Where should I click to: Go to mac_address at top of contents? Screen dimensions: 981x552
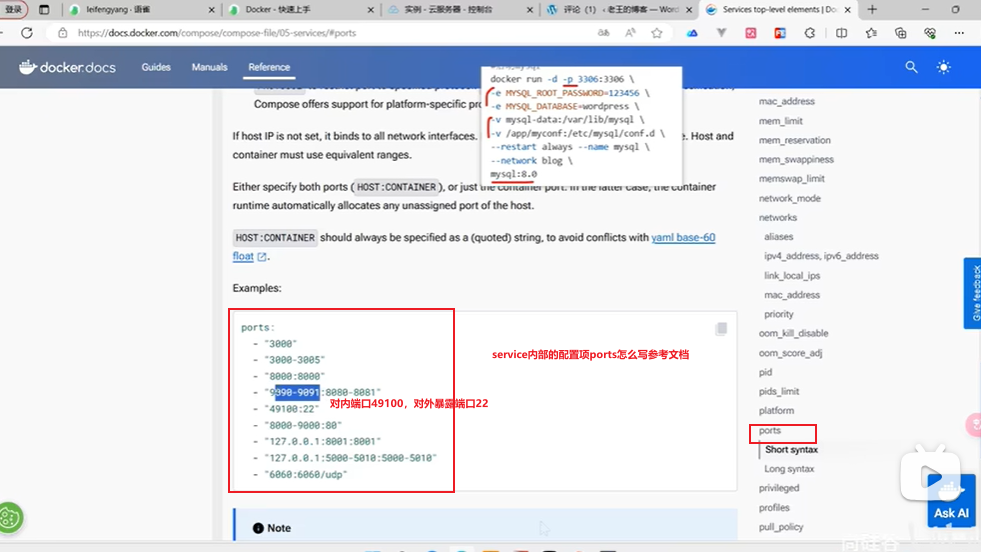click(x=786, y=101)
